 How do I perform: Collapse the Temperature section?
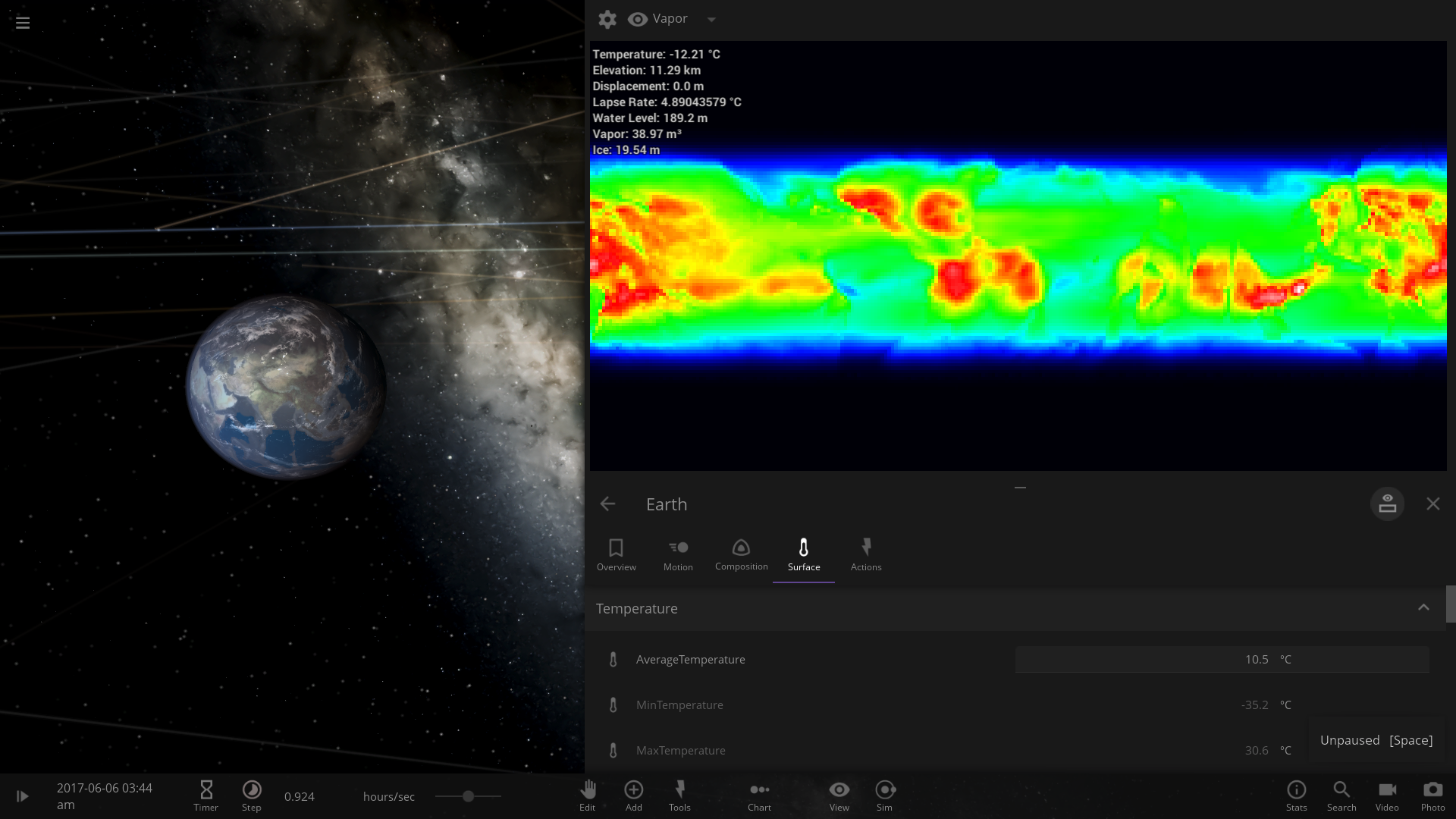coord(1423,608)
